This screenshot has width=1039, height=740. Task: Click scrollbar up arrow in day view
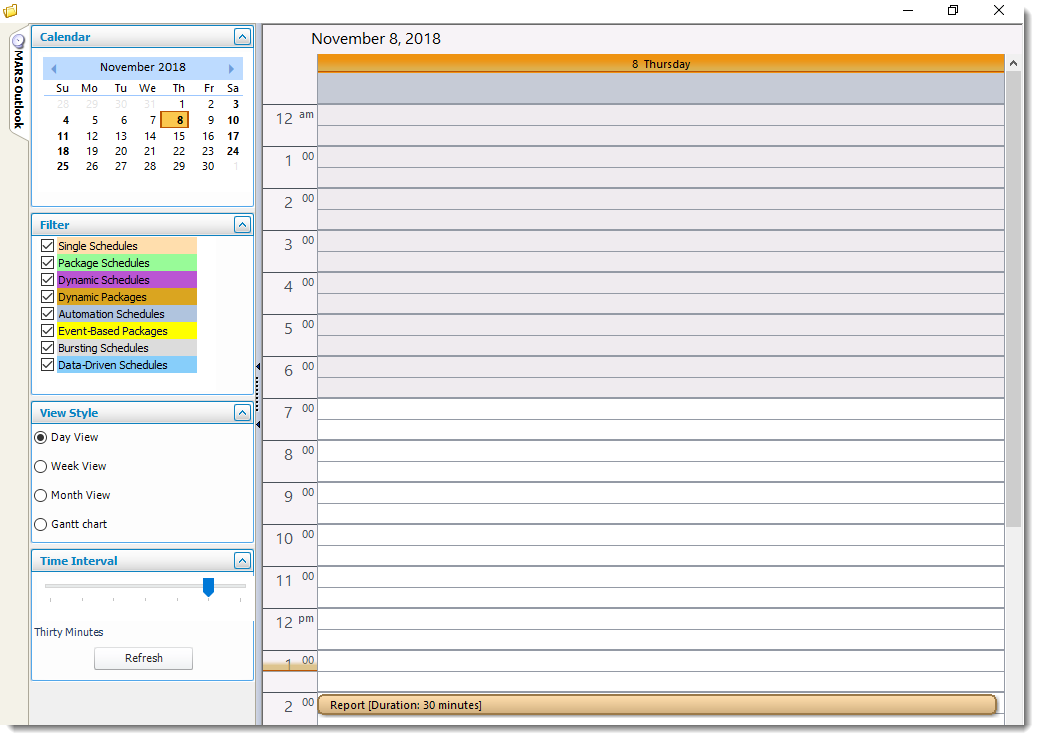pyautogui.click(x=1013, y=64)
